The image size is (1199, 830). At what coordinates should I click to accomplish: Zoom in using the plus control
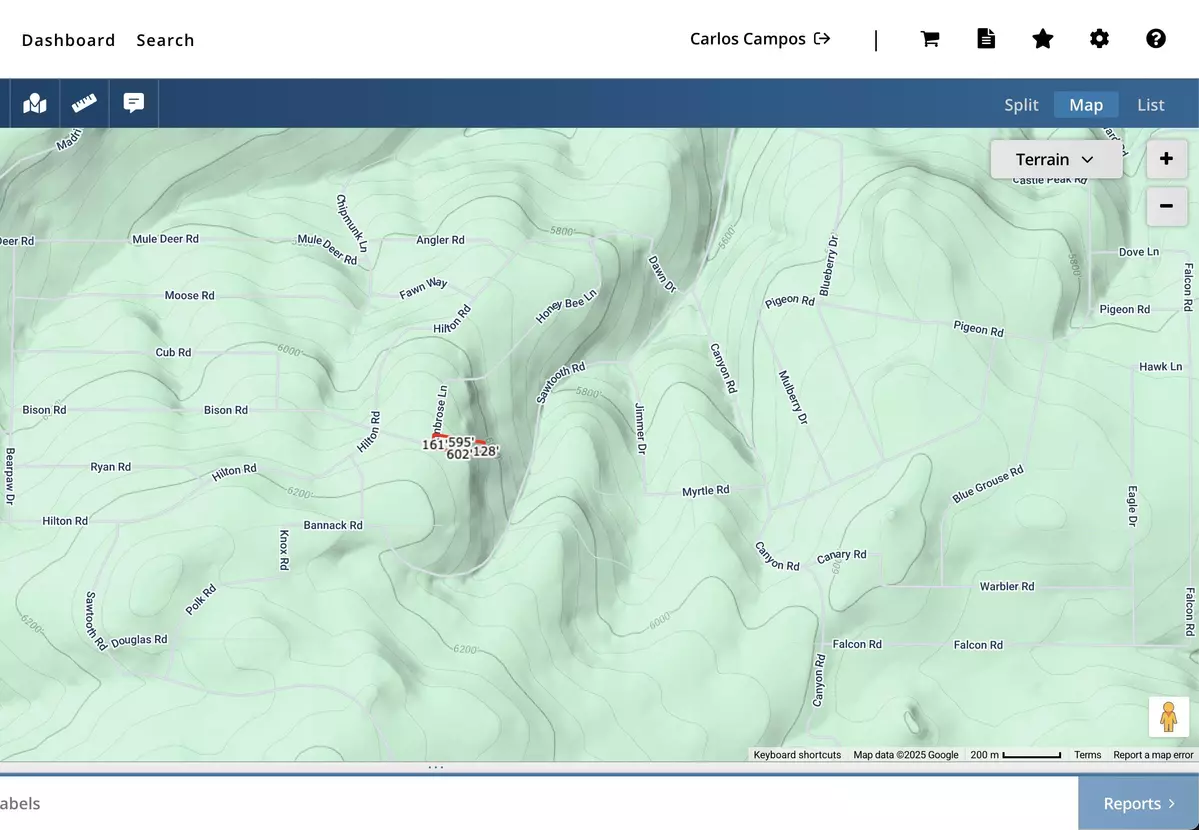click(x=1166, y=158)
